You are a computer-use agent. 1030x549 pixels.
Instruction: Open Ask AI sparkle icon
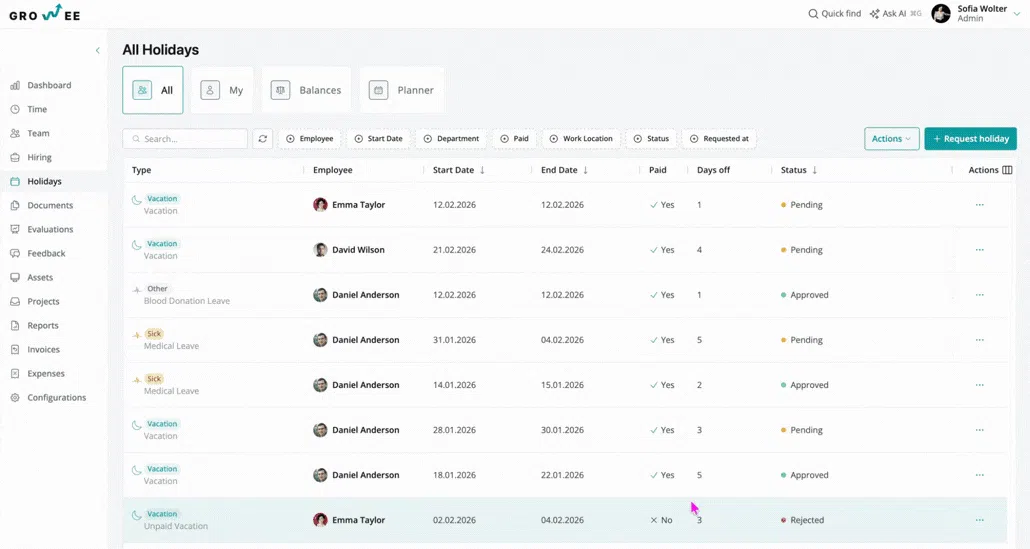[874, 14]
